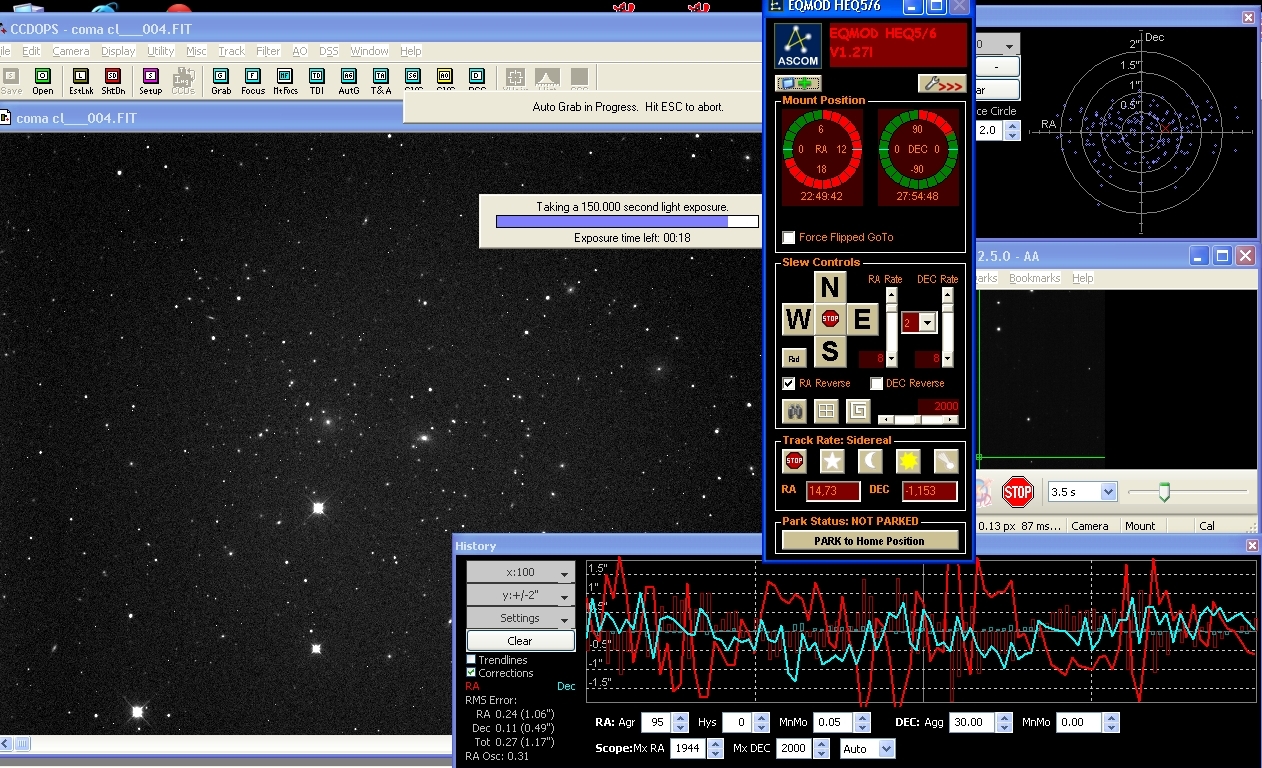Open the Display menu in CCDOPS
This screenshot has height=768, width=1262.
(118, 51)
